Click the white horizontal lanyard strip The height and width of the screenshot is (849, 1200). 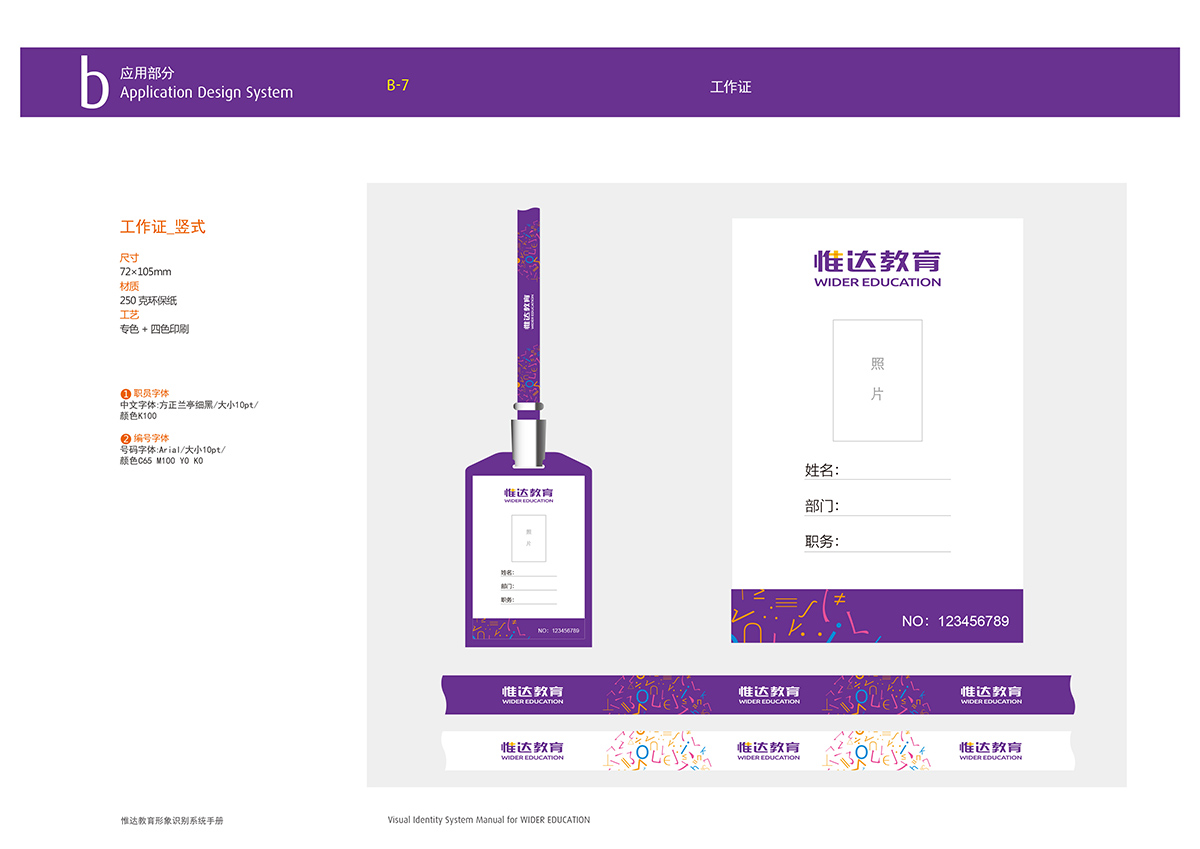point(757,750)
